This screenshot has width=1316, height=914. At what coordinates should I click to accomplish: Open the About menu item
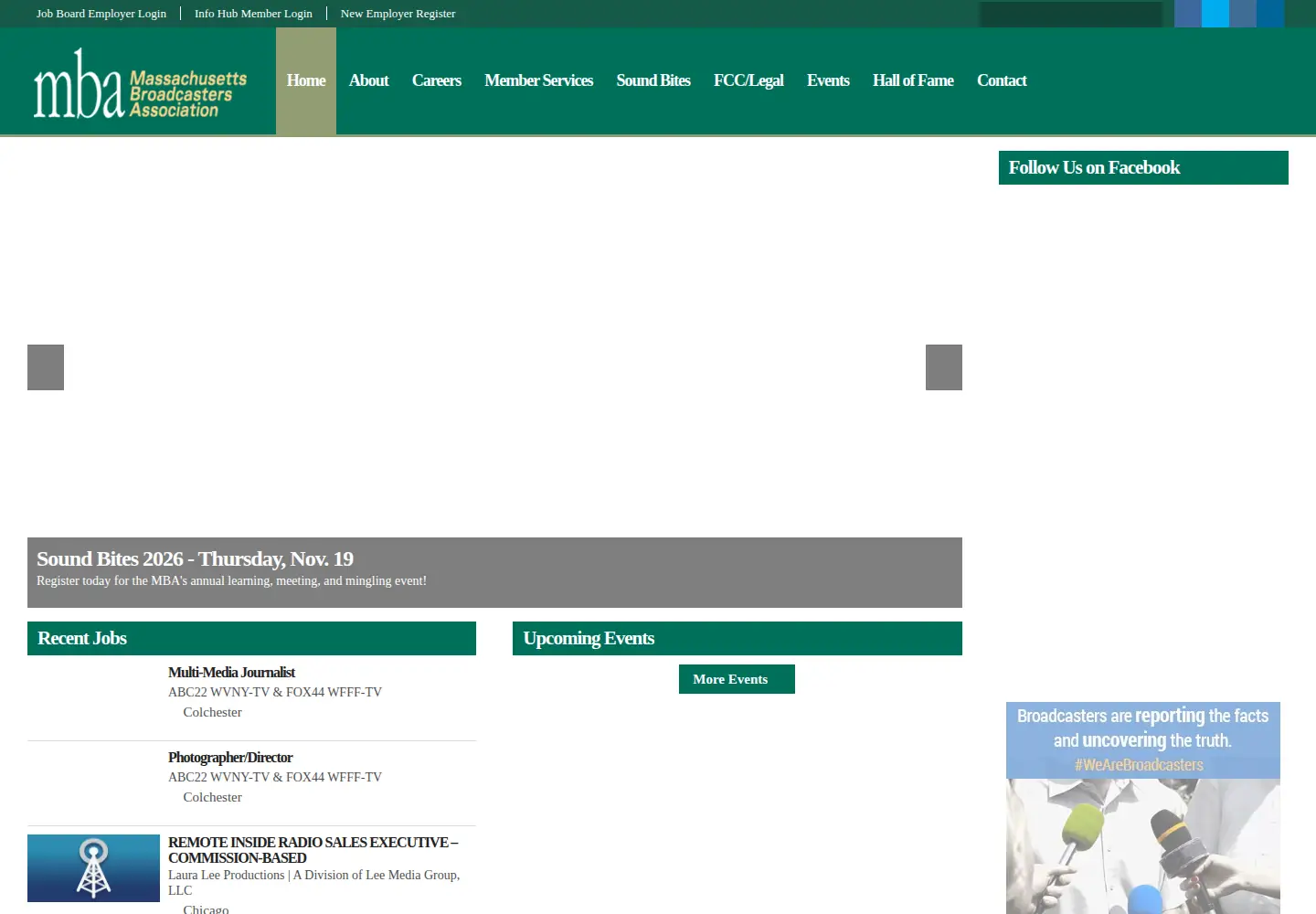click(368, 80)
